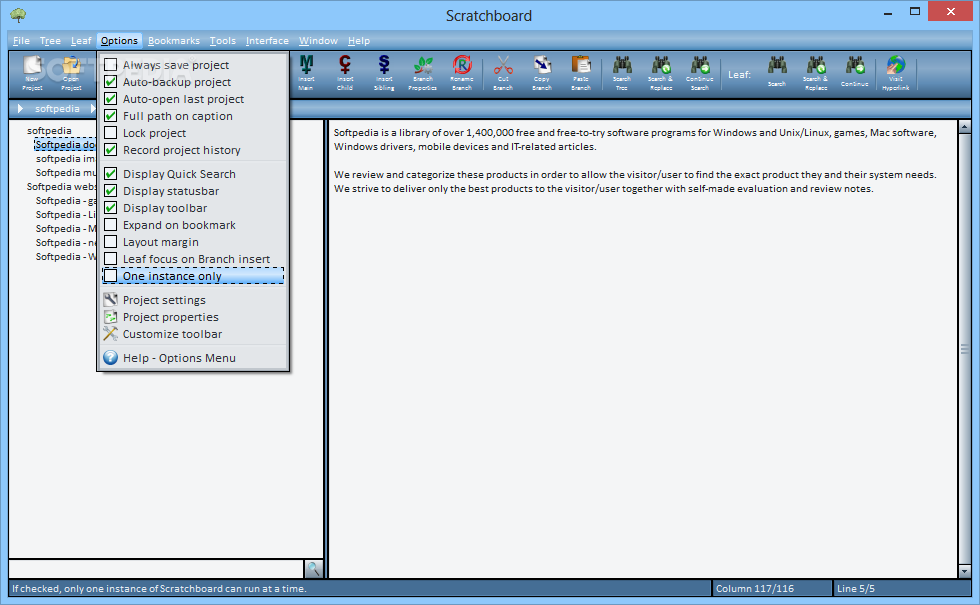Screen dimensions: 980x605
Task: Open the Tree menu
Action: (50, 41)
